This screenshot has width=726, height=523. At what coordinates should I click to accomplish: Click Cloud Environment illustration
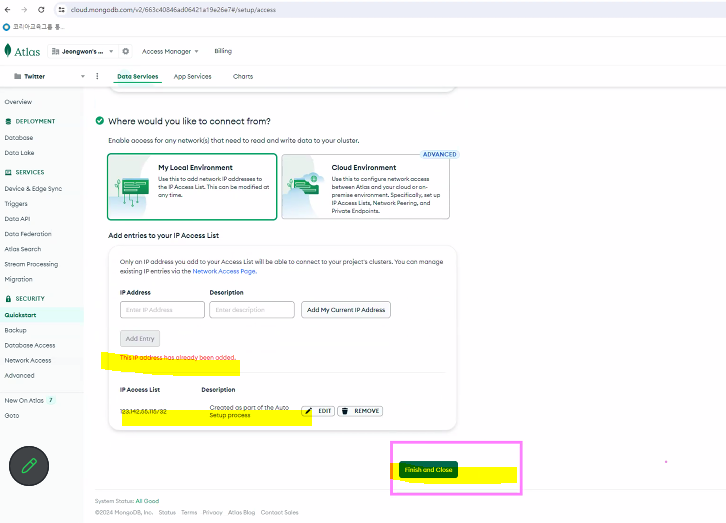305,187
